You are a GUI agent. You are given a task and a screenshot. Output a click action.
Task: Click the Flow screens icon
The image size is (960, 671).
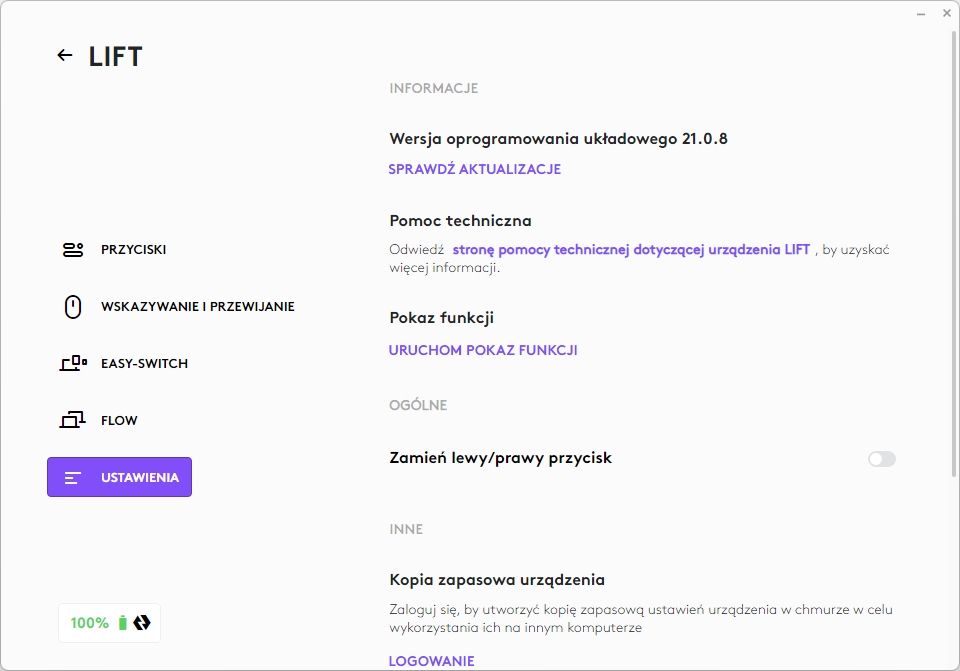pos(72,421)
